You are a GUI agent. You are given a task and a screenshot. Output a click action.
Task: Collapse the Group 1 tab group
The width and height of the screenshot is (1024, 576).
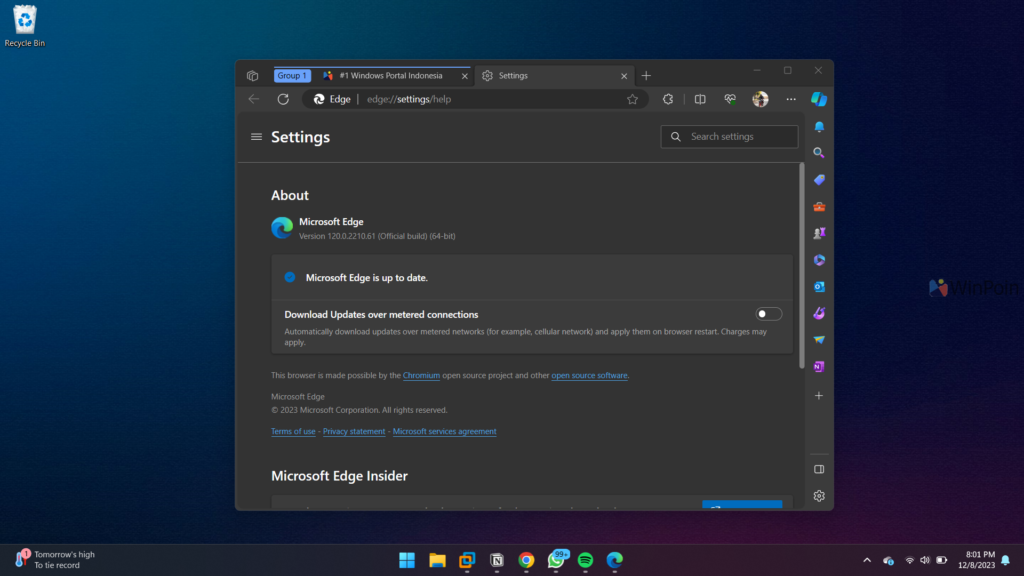[292, 75]
